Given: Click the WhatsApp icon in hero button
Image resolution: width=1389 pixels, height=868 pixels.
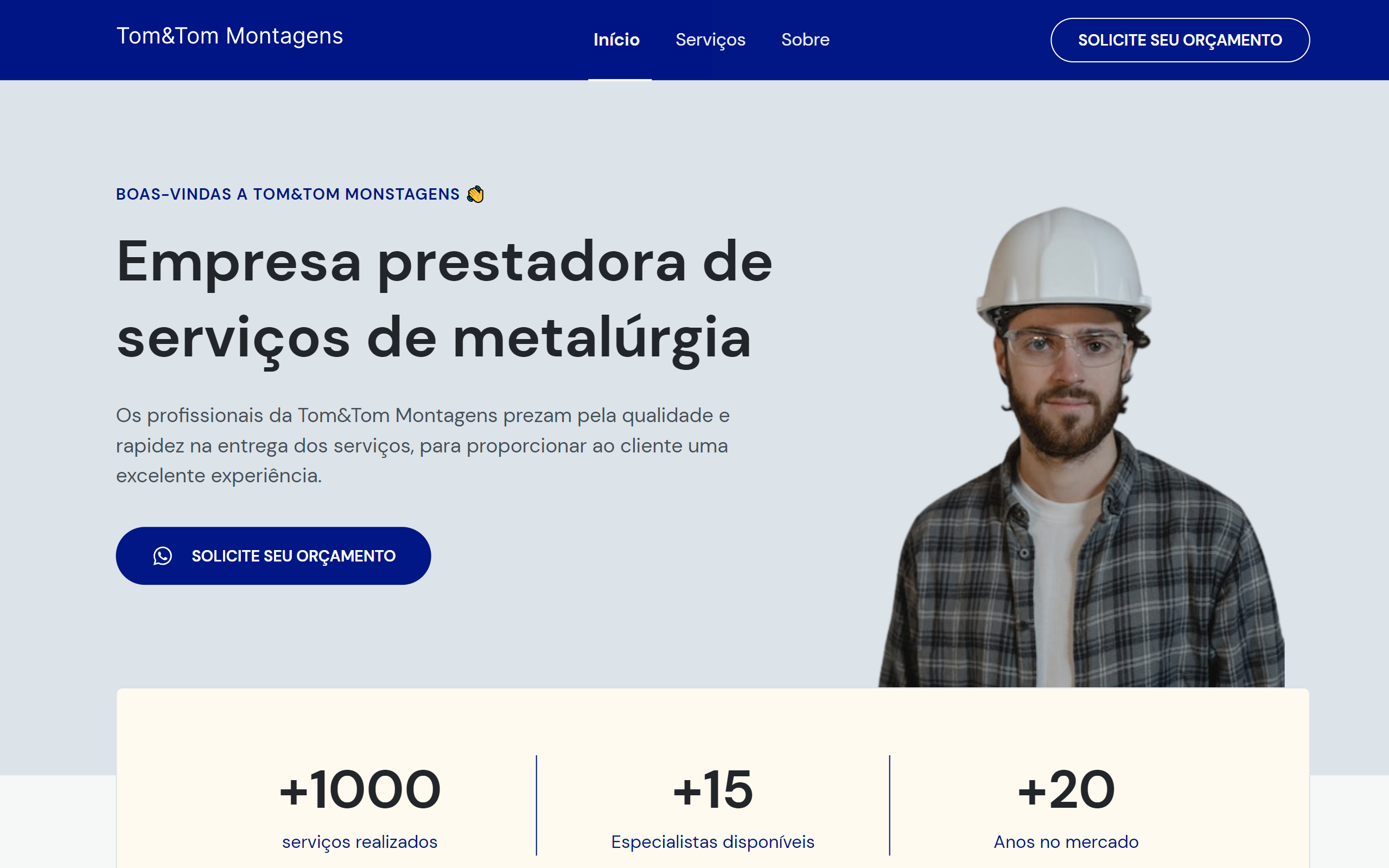Looking at the screenshot, I should coord(162,556).
